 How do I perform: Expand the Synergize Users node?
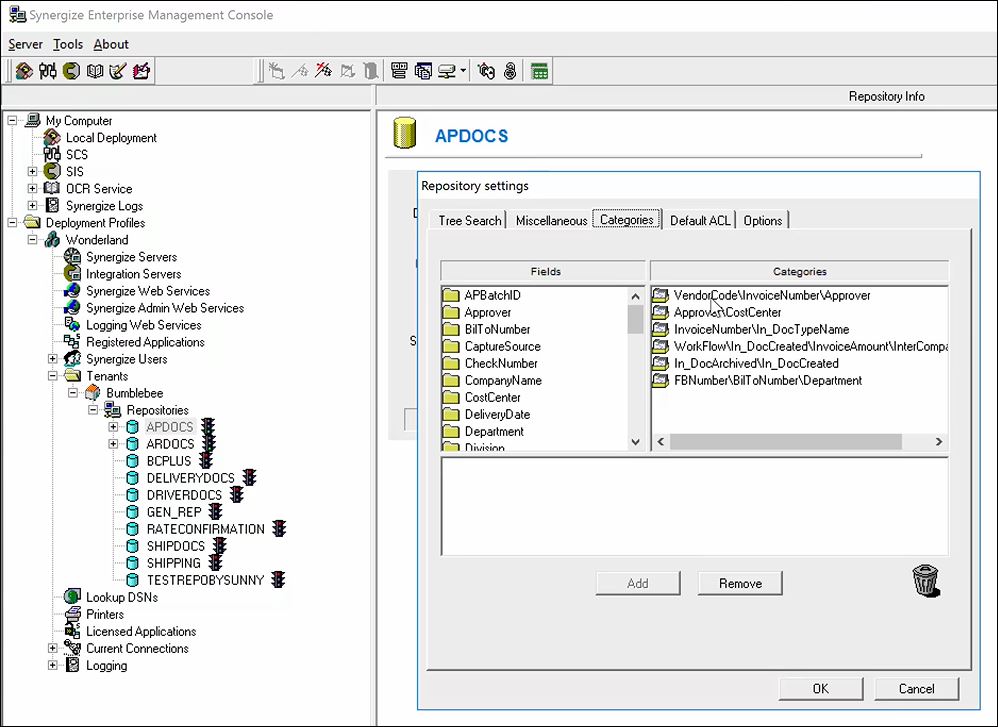pyautogui.click(x=53, y=359)
